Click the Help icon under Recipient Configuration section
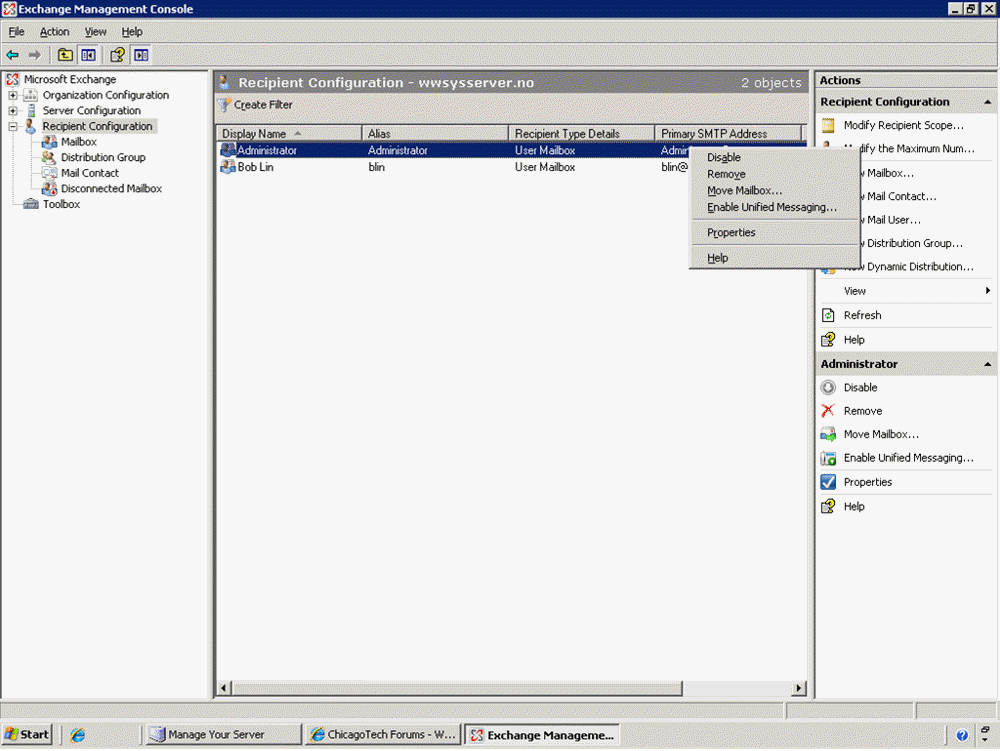Viewport: 1000px width, 751px height. (828, 339)
